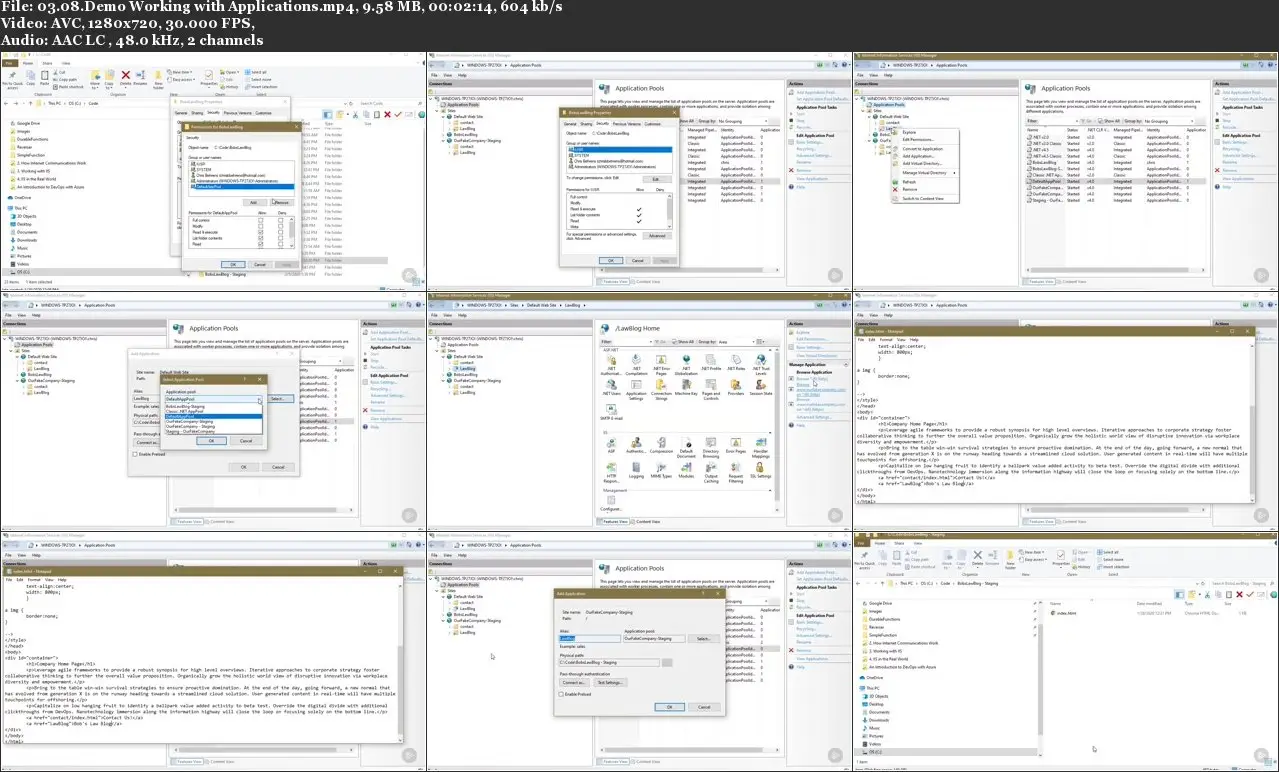The image size is (1279, 772).
Task: Open Request Filtering feature icon
Action: click(x=736, y=474)
